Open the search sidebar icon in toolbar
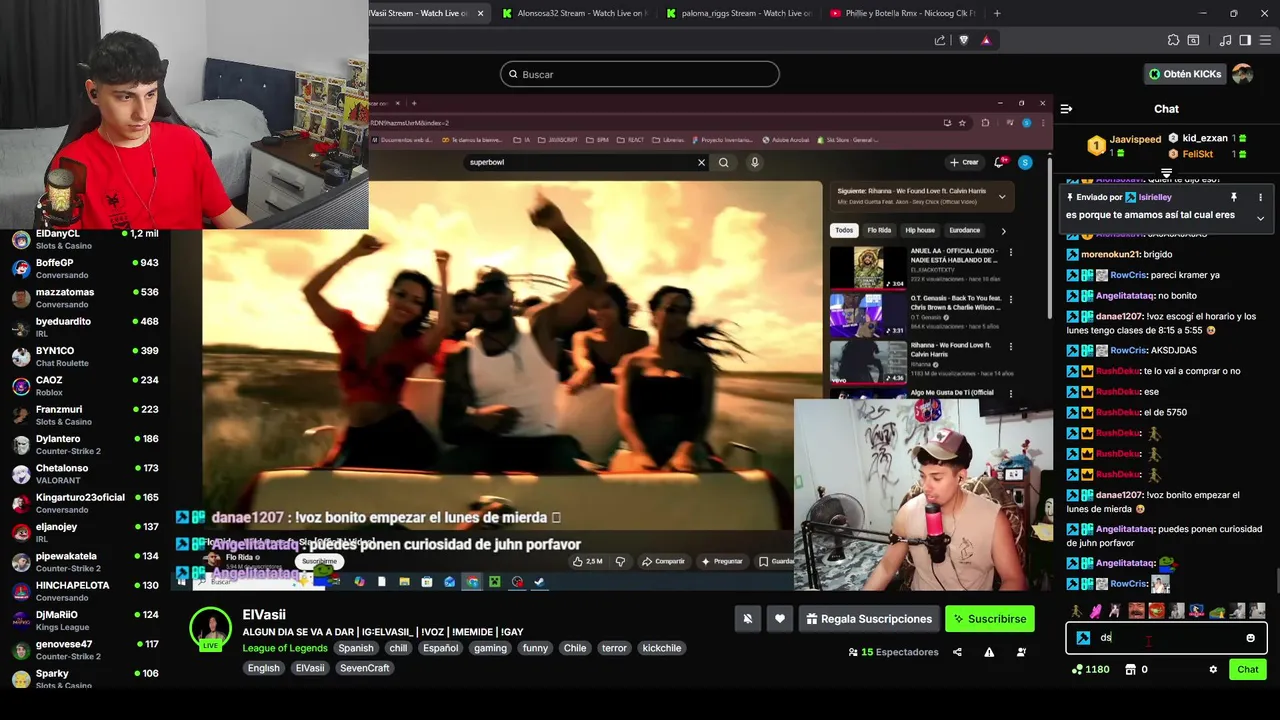Viewport: 1280px width, 720px height. click(x=1193, y=40)
